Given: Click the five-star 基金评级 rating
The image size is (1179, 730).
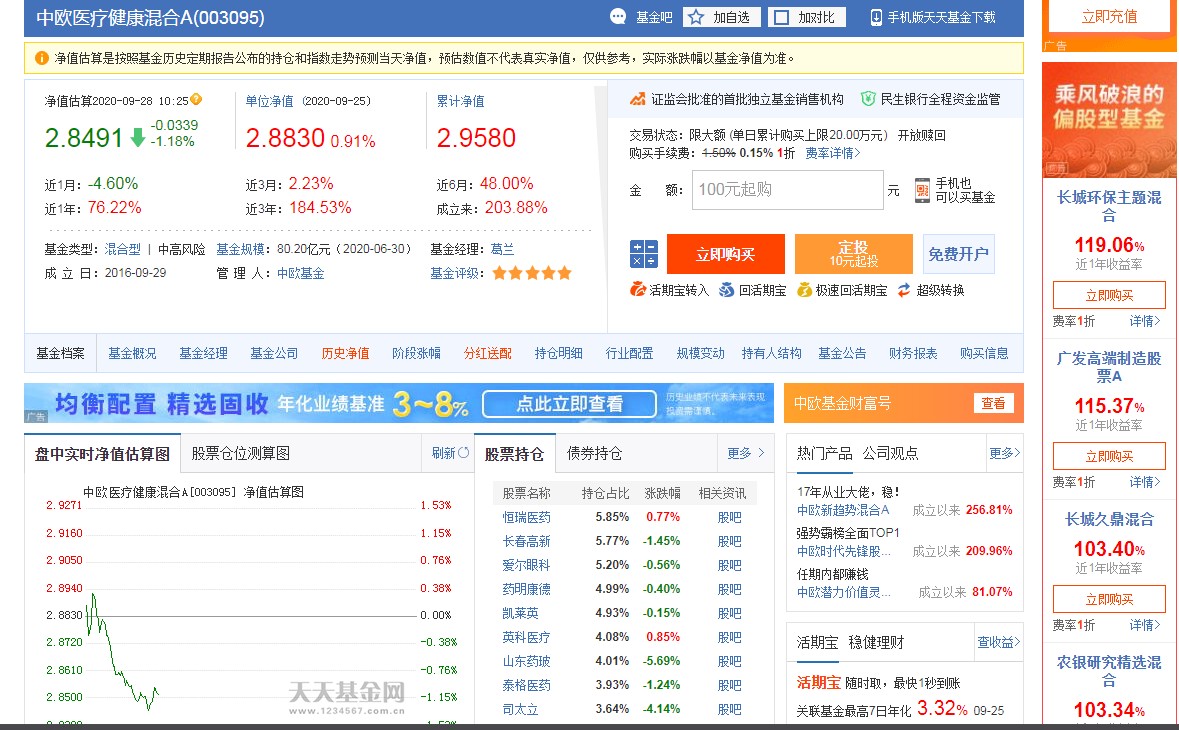Looking at the screenshot, I should click(532, 273).
